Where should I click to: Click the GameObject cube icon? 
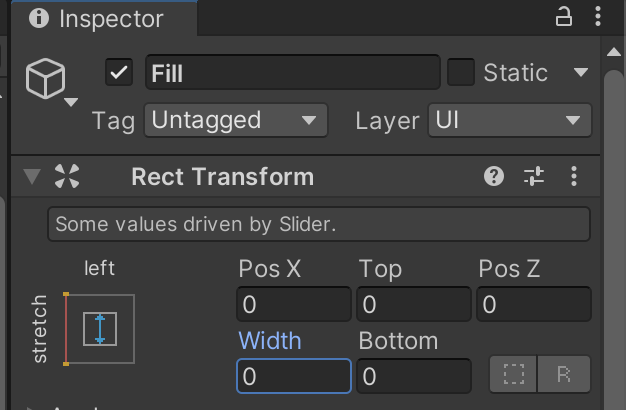46,79
